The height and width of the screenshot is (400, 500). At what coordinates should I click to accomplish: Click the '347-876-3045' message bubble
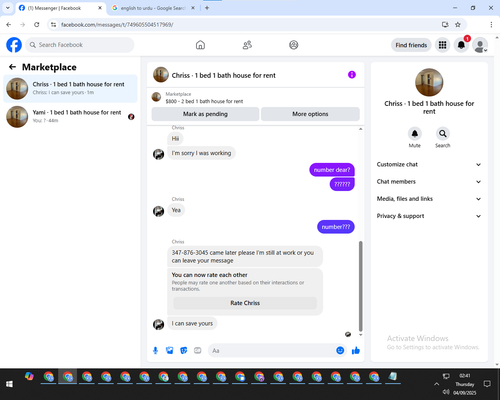[245, 256]
